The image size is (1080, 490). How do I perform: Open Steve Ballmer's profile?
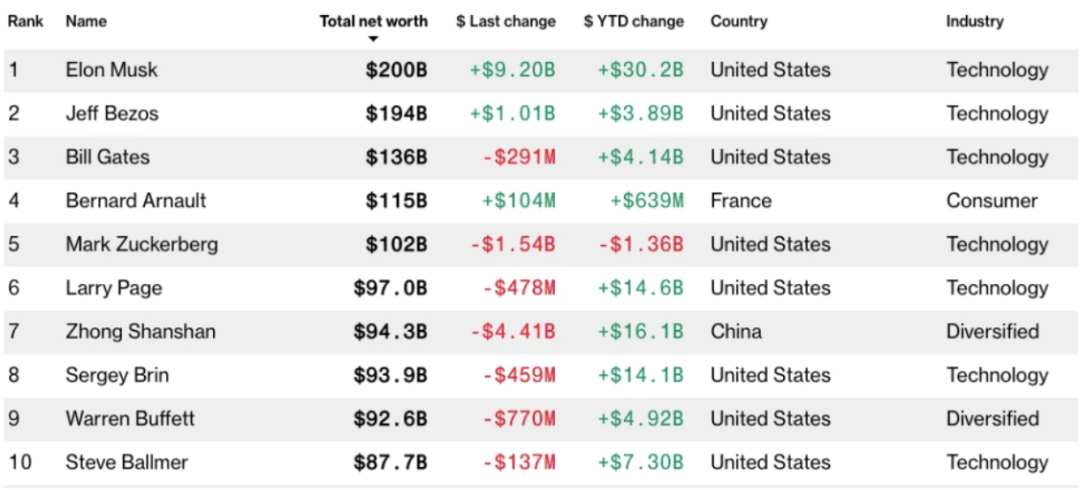click(x=127, y=462)
